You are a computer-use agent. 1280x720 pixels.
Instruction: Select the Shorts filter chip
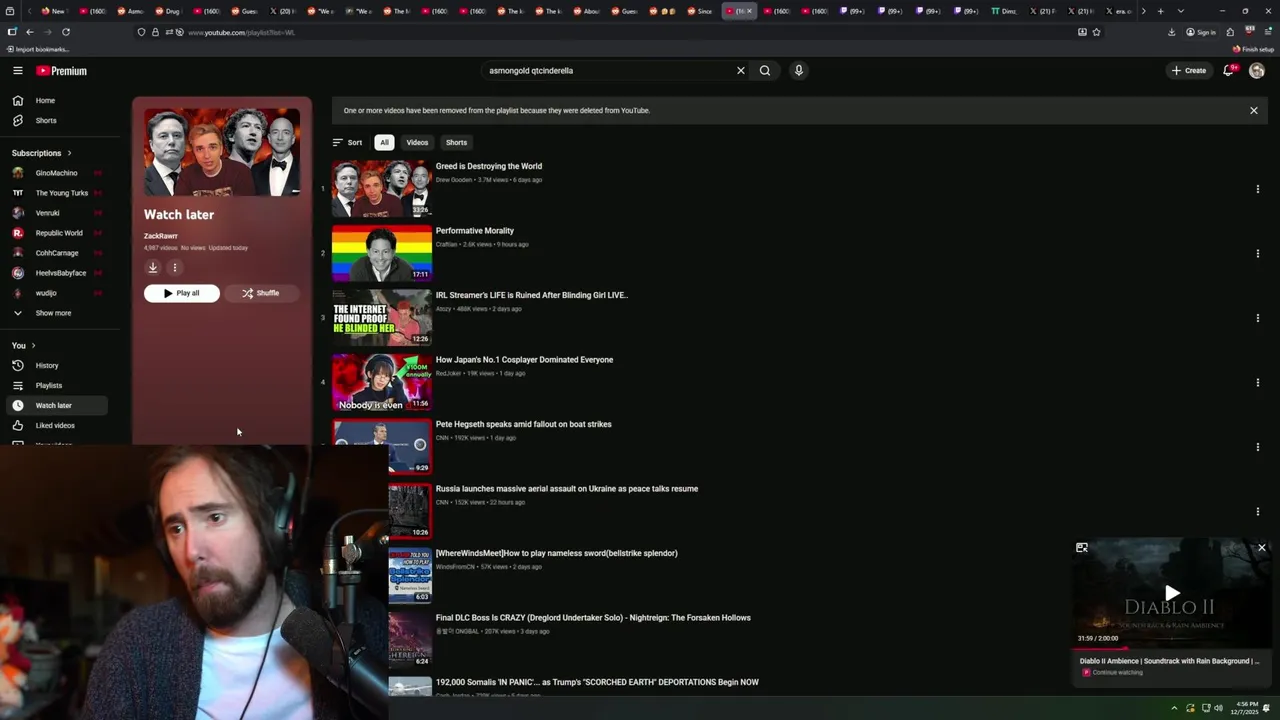(456, 142)
